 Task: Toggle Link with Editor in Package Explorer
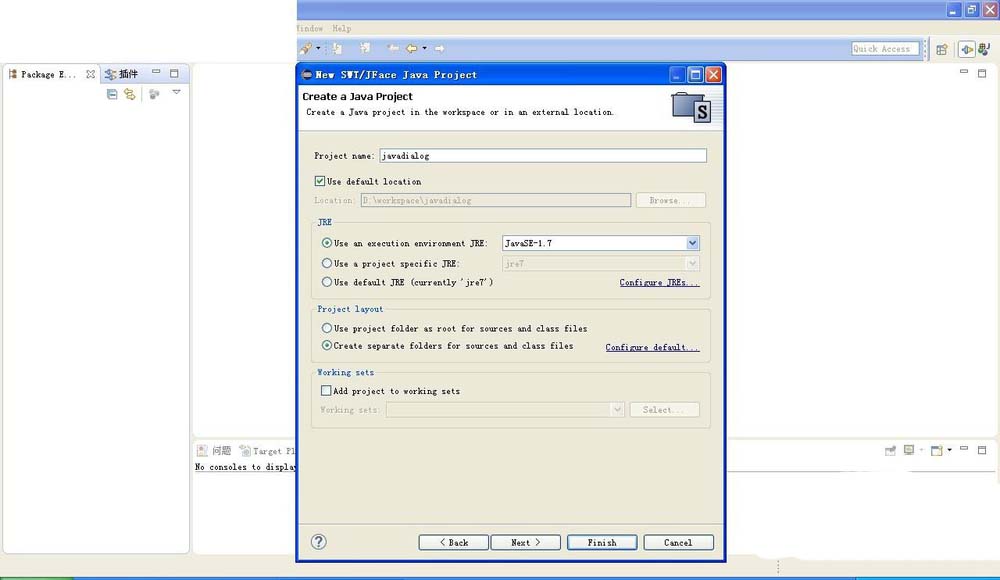[x=129, y=94]
